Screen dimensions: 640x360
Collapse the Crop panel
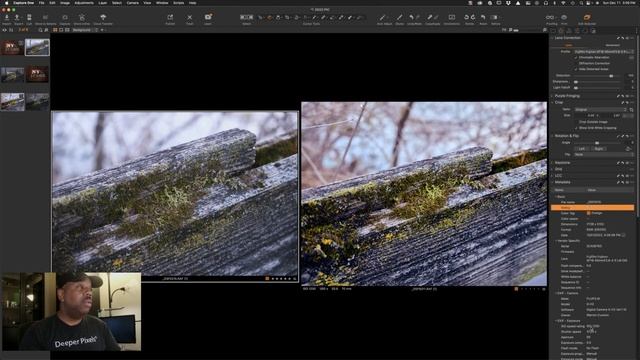552,102
